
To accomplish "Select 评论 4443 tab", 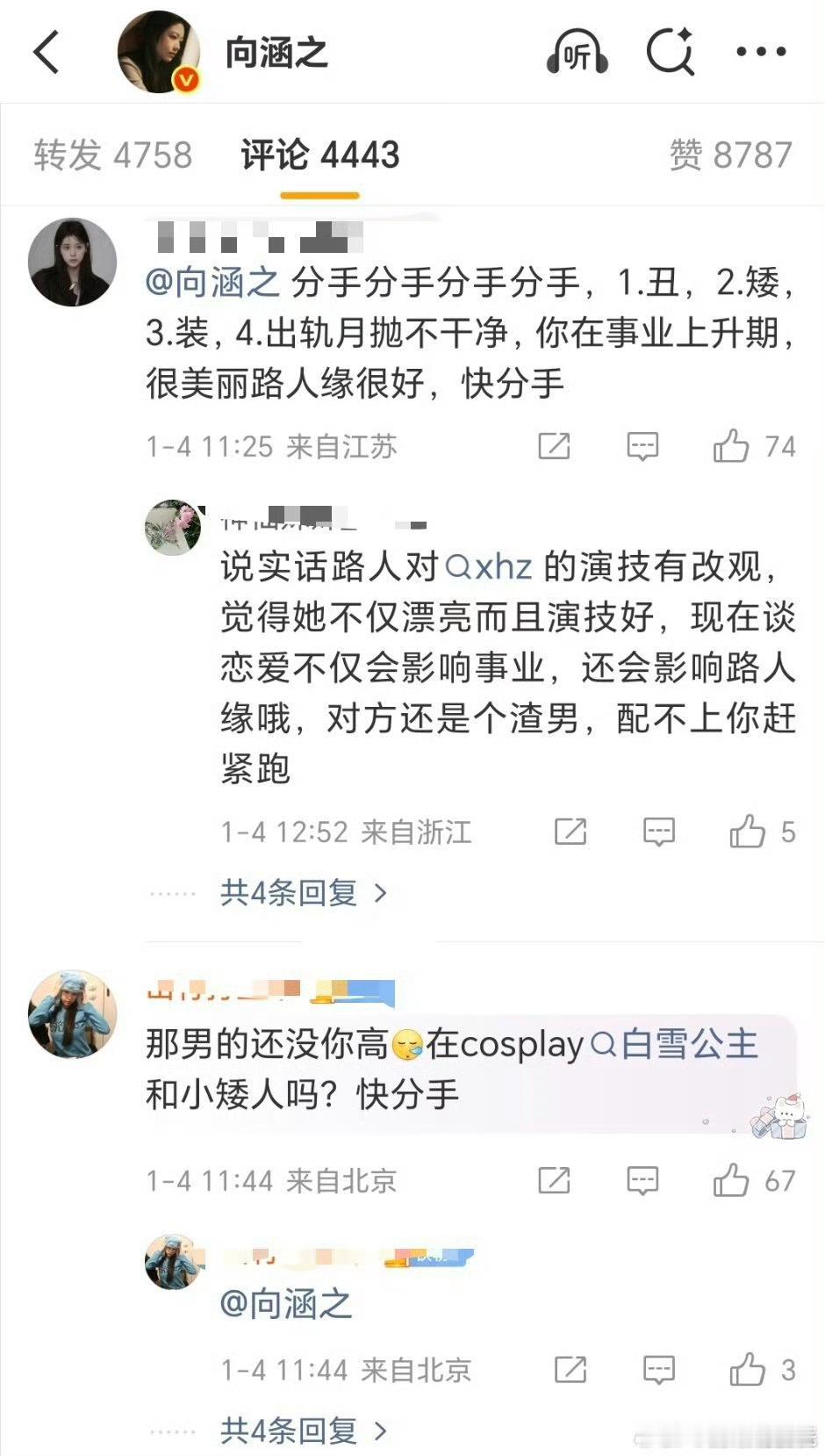I will (320, 155).
